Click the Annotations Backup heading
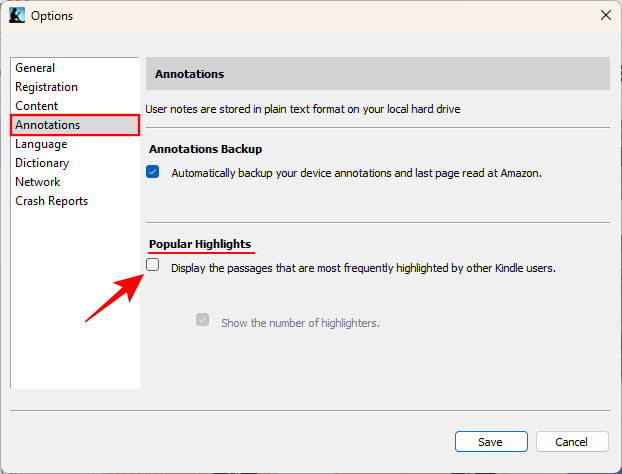This screenshot has width=622, height=474. (205, 149)
